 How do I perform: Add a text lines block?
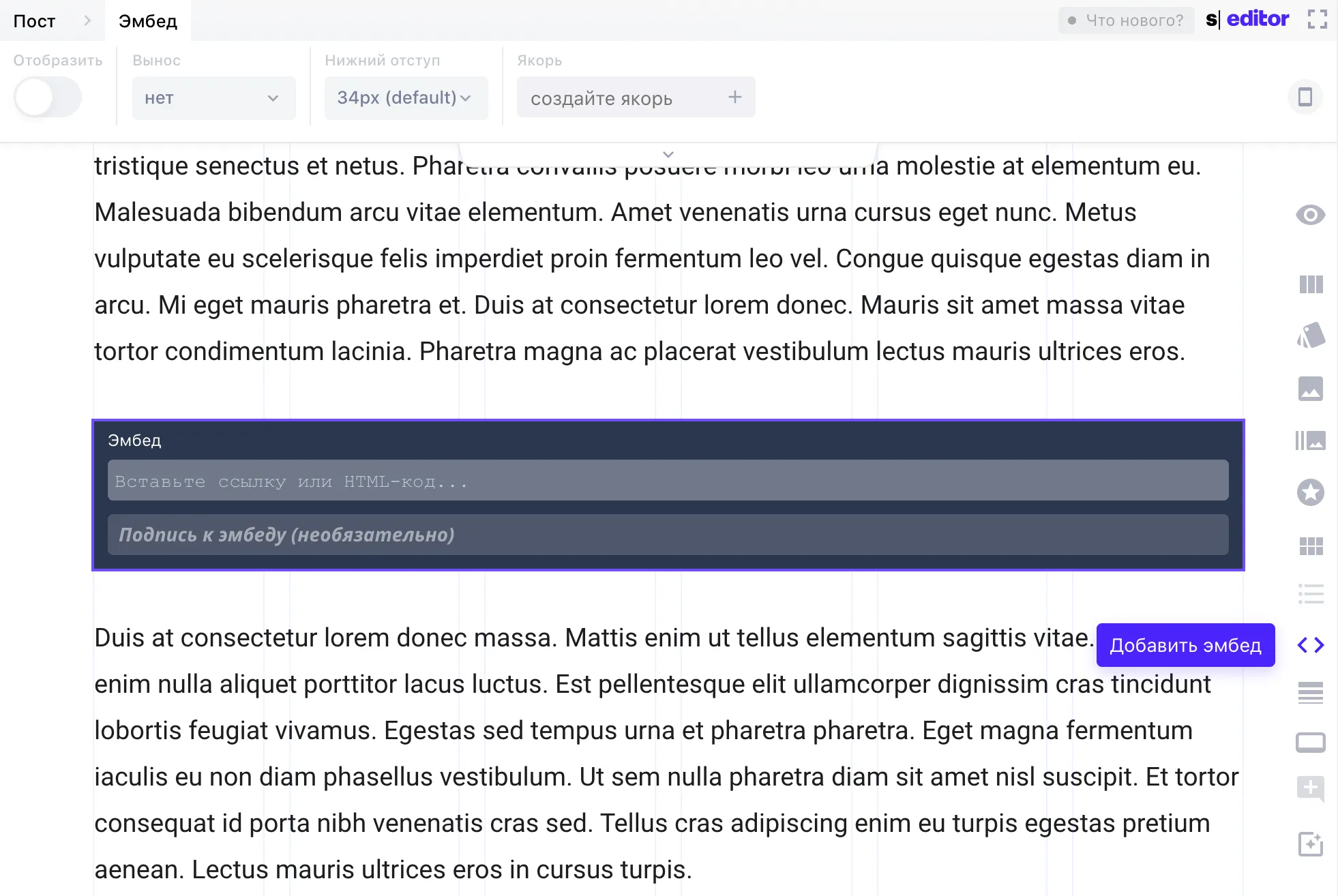pyautogui.click(x=1311, y=693)
